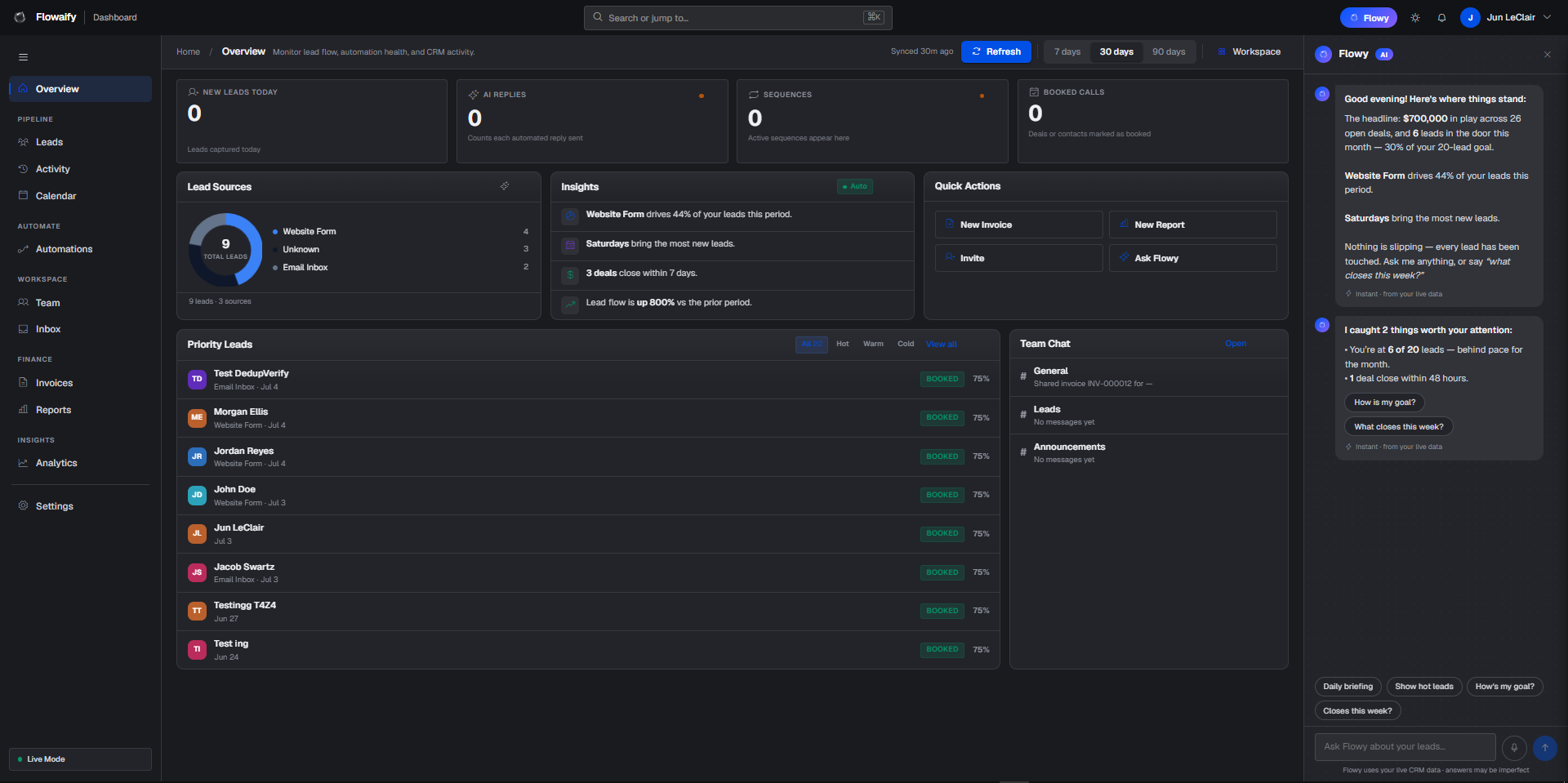The height and width of the screenshot is (783, 1568).
Task: Open the Team Chat panel link
Action: (1236, 344)
